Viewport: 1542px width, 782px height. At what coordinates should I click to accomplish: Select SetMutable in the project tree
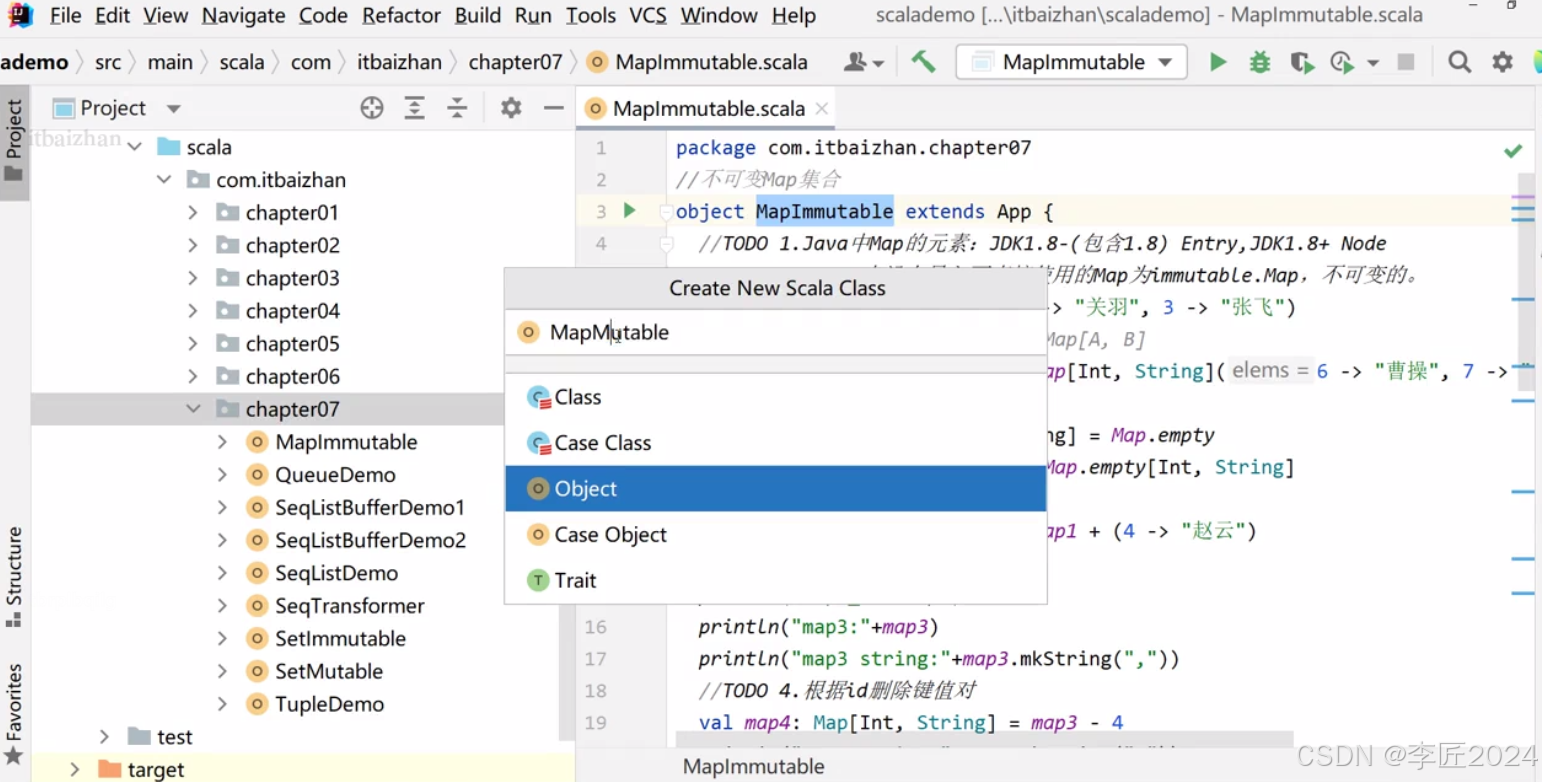(x=329, y=671)
